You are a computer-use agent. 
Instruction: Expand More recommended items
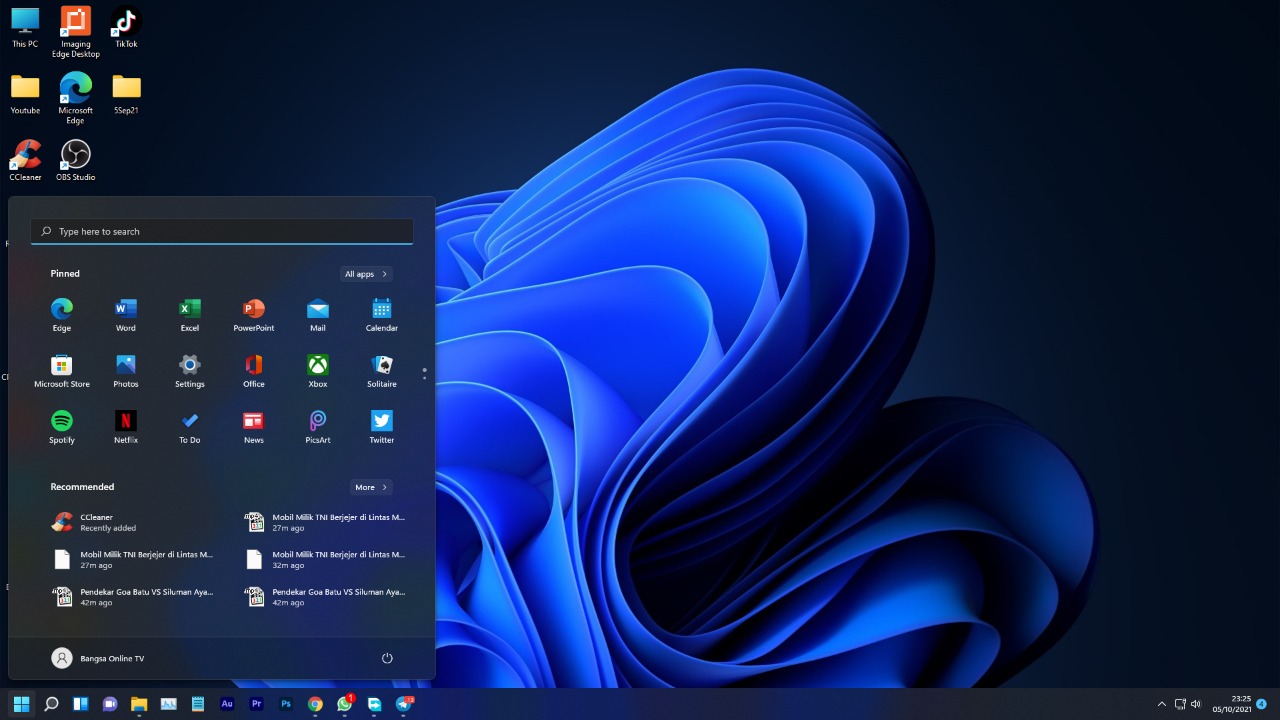coord(371,487)
